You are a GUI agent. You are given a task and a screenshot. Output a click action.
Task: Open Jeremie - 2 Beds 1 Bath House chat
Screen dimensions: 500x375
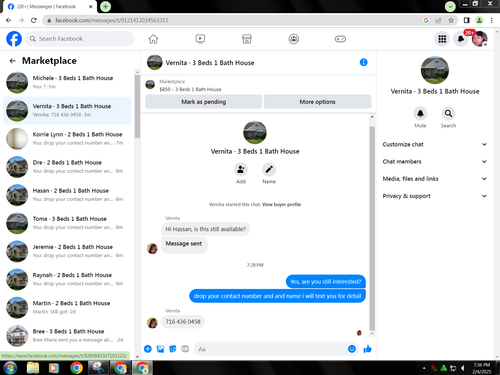pos(67,251)
